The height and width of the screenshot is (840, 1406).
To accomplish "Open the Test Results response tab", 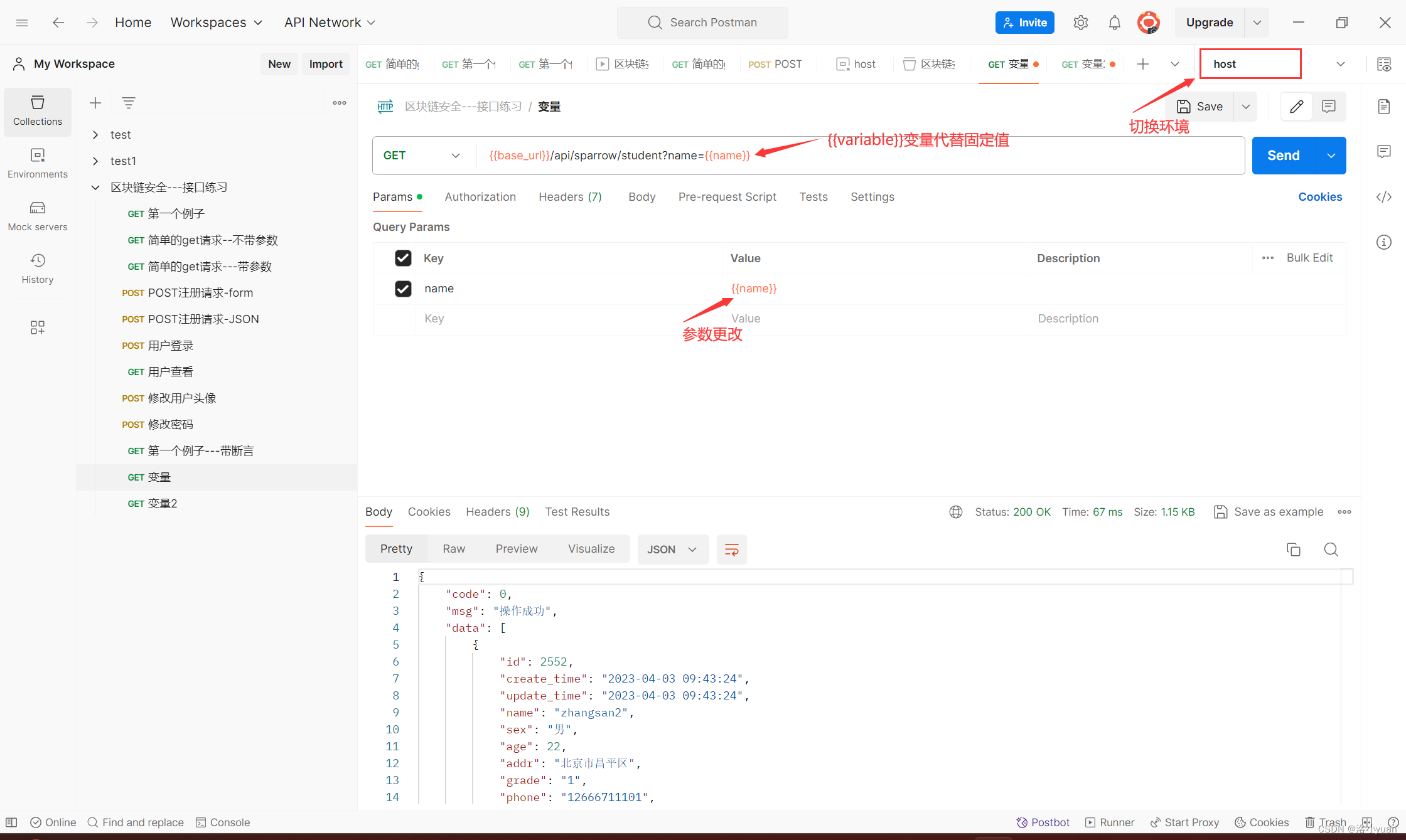I will point(577,512).
